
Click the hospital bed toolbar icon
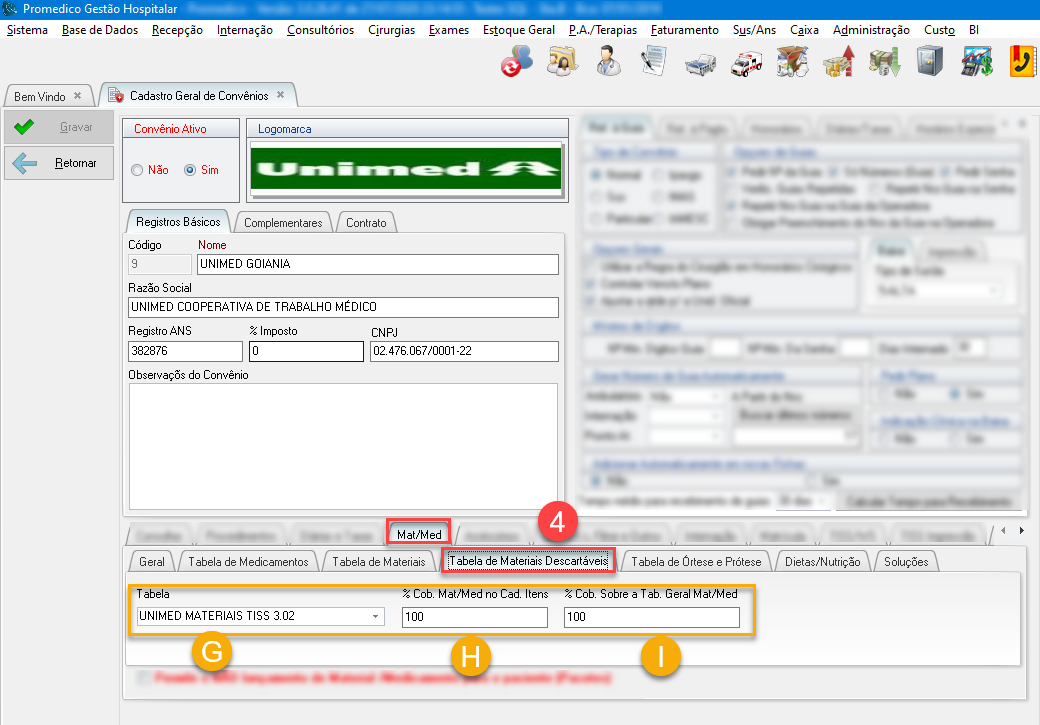click(700, 63)
